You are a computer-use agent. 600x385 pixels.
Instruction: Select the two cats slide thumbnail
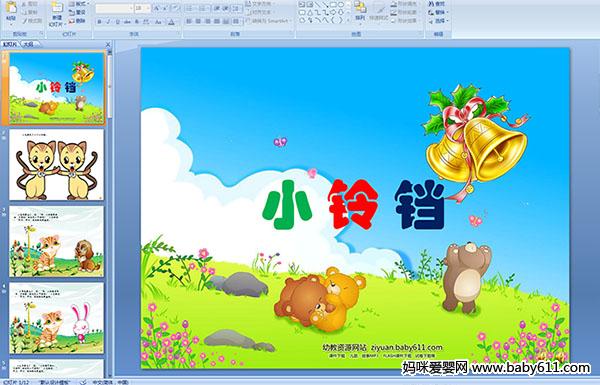click(57, 165)
